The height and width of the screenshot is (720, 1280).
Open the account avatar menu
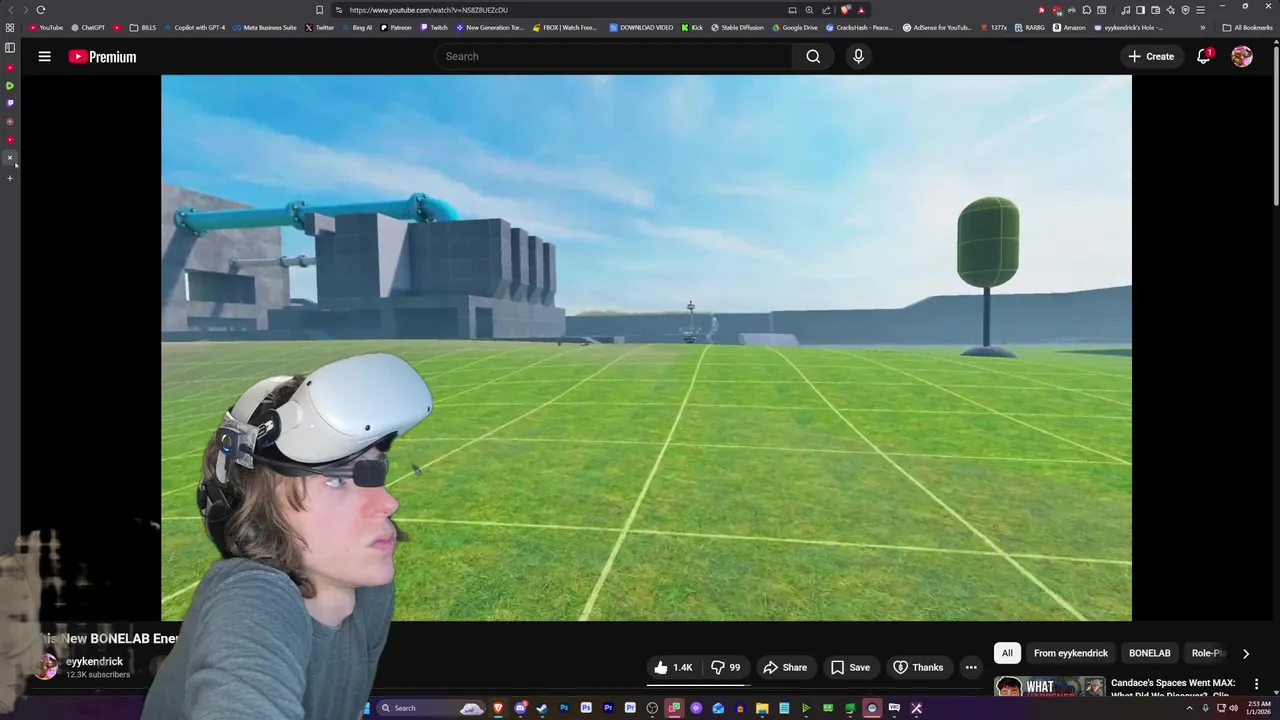1242,57
